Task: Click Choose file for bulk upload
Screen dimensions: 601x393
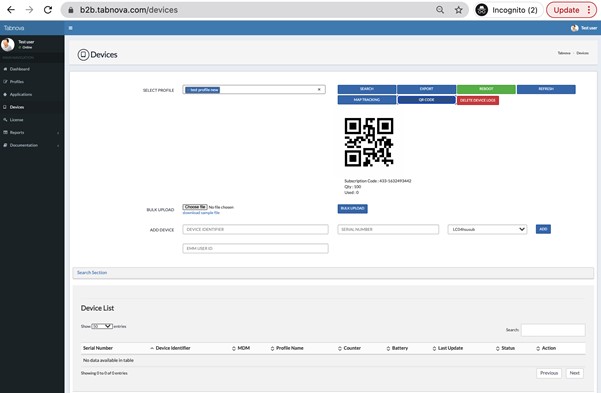Action: coord(195,207)
